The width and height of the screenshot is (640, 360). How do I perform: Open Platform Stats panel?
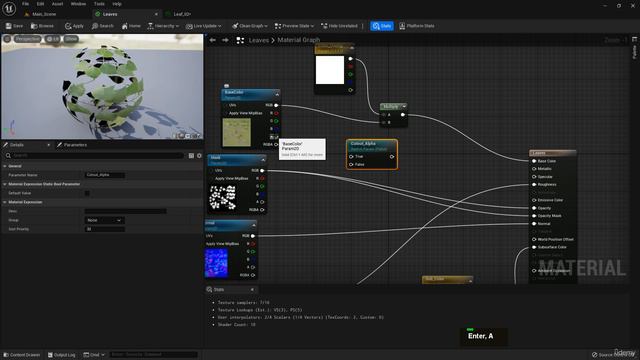click(x=417, y=26)
